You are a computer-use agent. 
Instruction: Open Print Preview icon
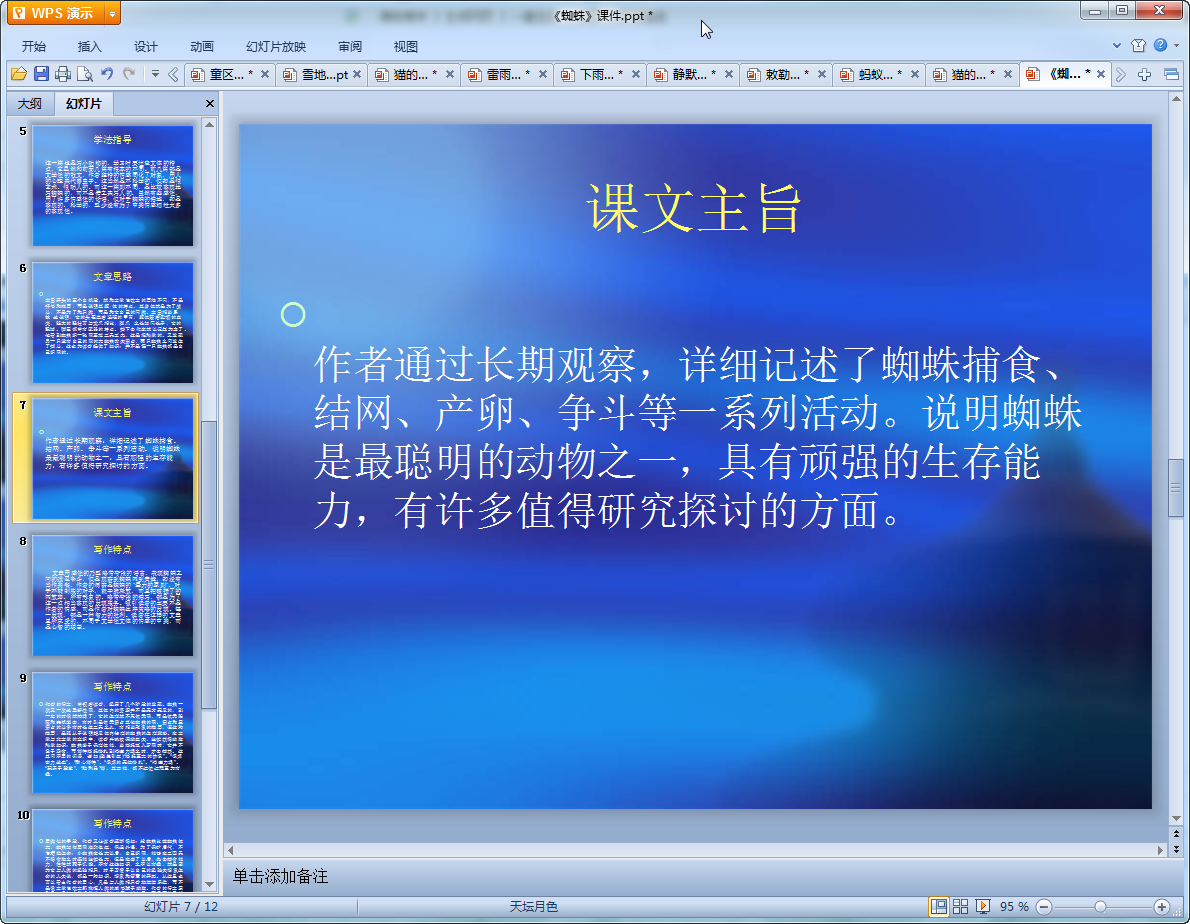point(85,74)
